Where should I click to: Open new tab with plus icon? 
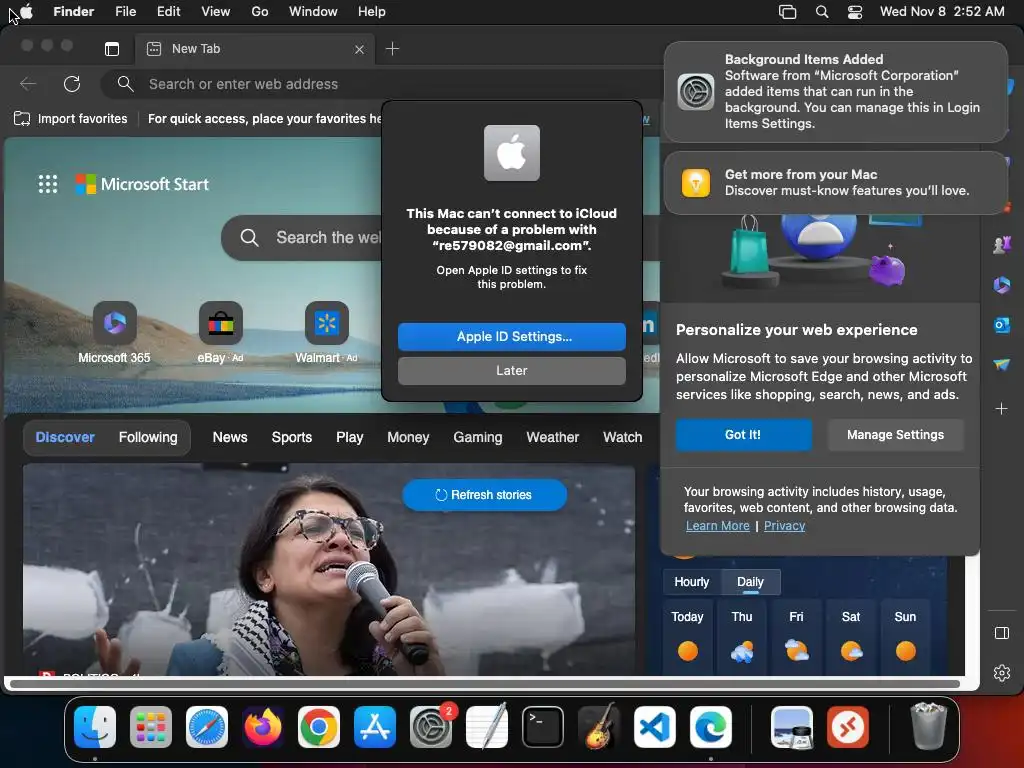[392, 49]
